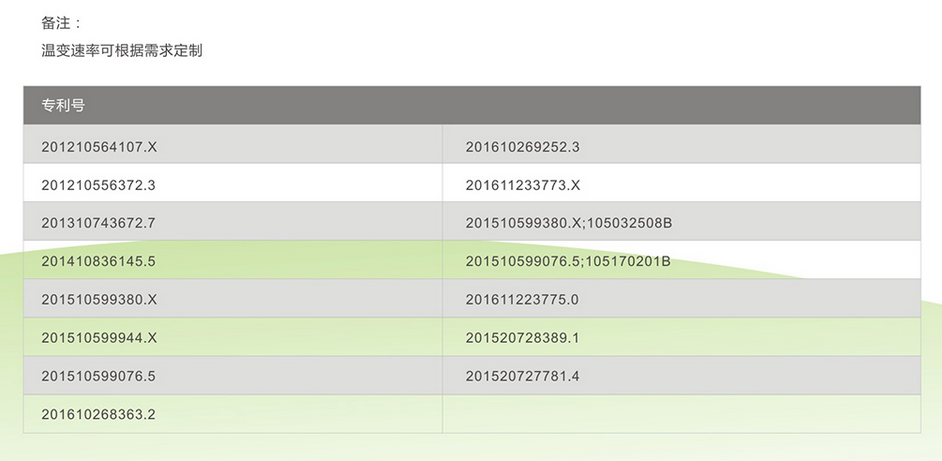Click the empty cell in the last row
The height and width of the screenshot is (461, 942).
pyautogui.click(x=680, y=414)
